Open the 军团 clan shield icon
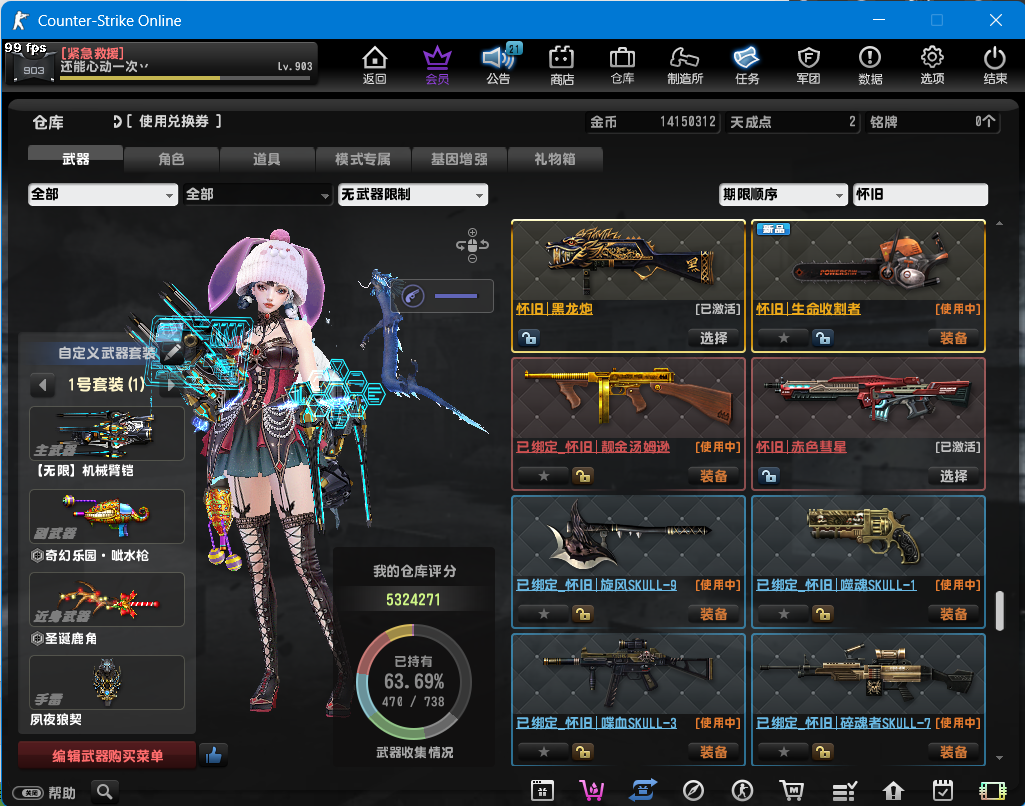 pyautogui.click(x=809, y=65)
